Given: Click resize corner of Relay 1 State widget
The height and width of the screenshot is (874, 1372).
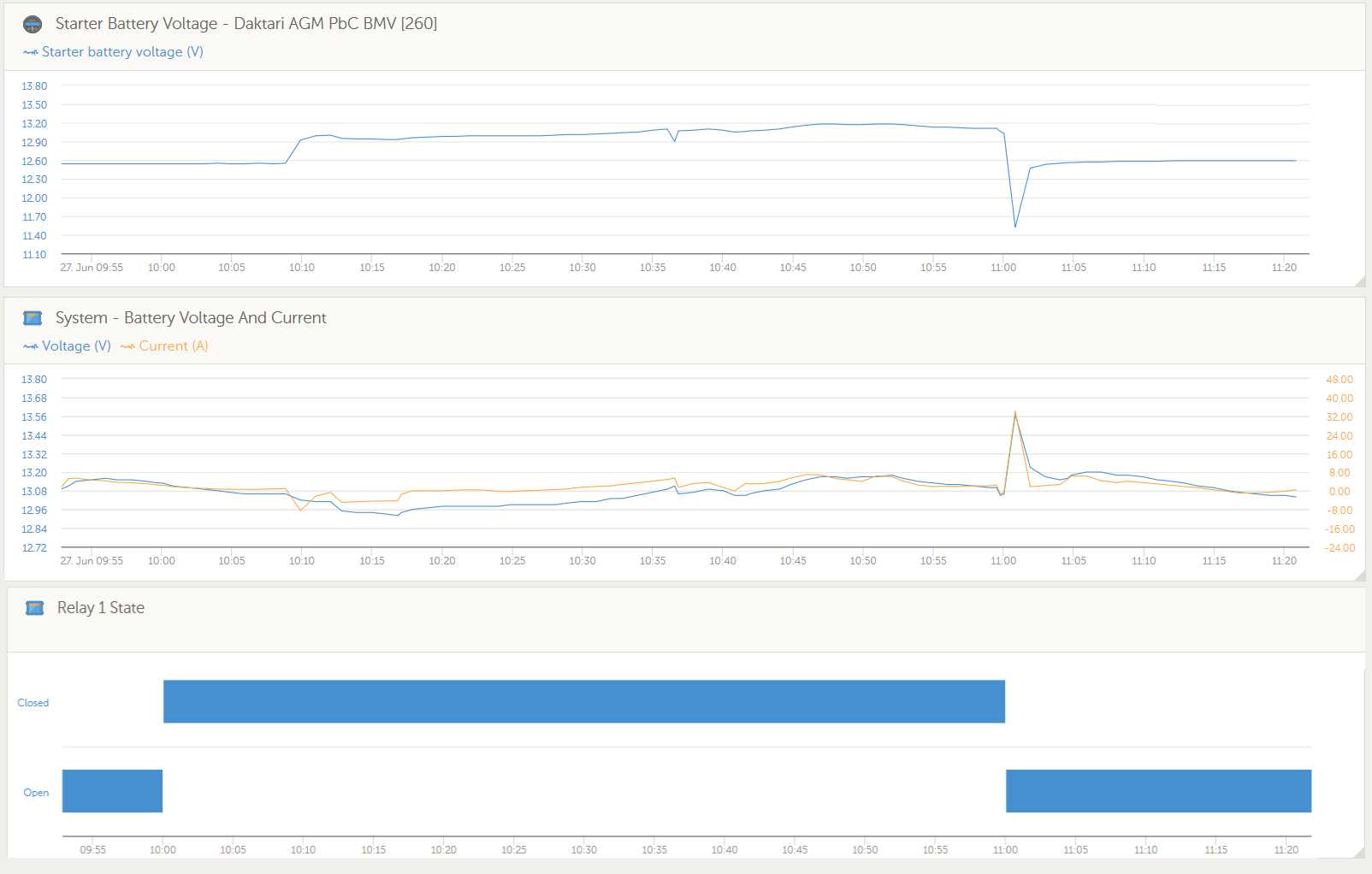Looking at the screenshot, I should click(x=1360, y=852).
